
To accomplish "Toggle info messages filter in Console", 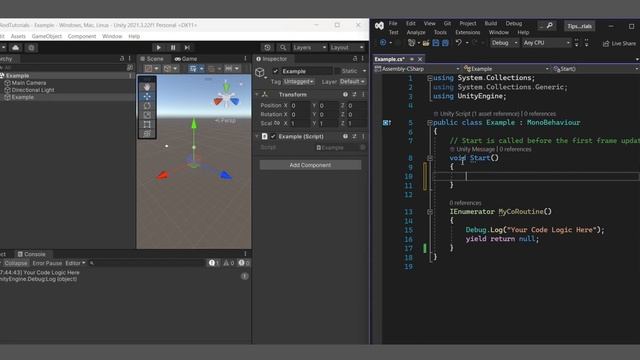I will coord(214,263).
